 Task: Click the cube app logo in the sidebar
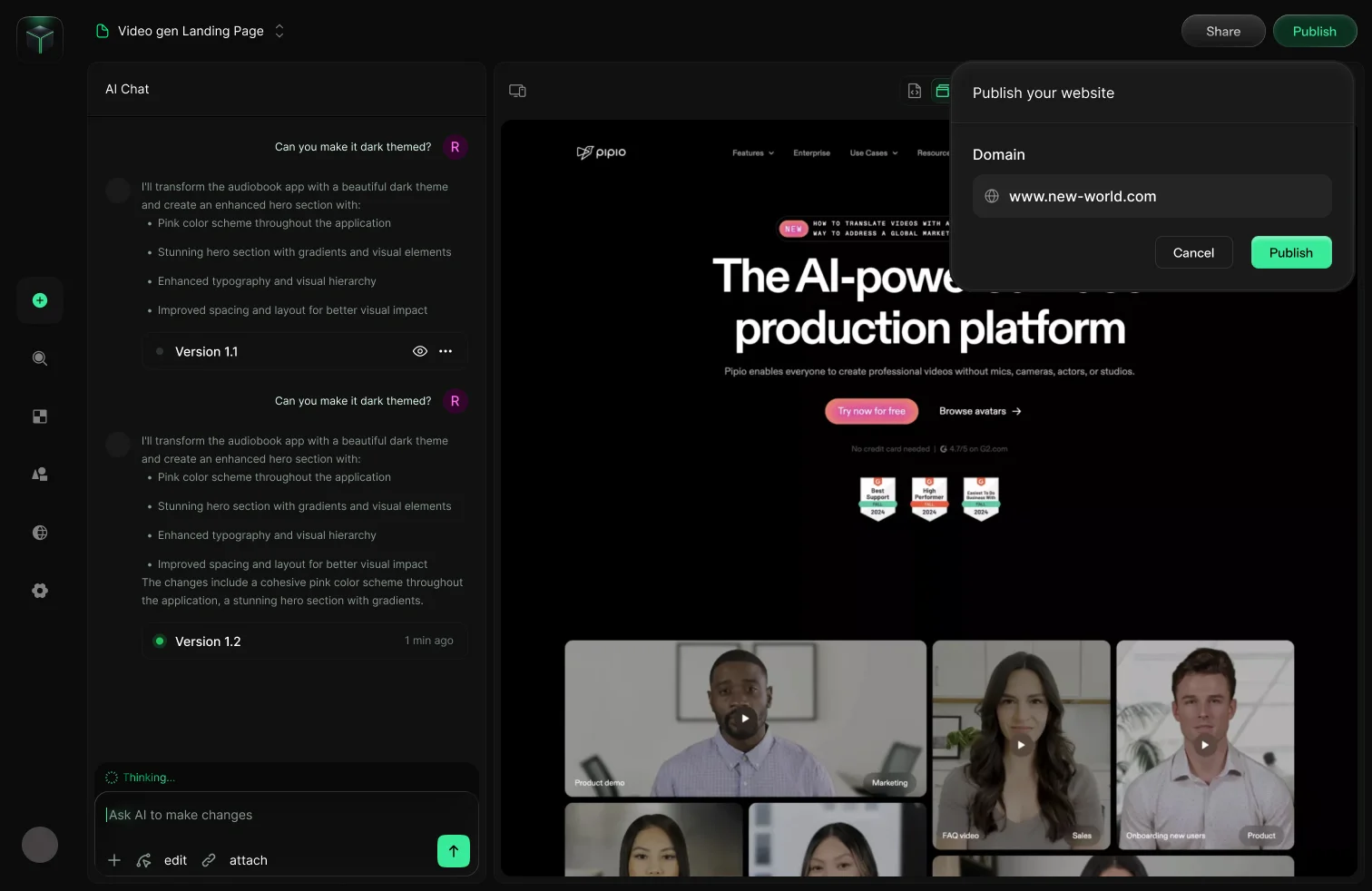40,38
